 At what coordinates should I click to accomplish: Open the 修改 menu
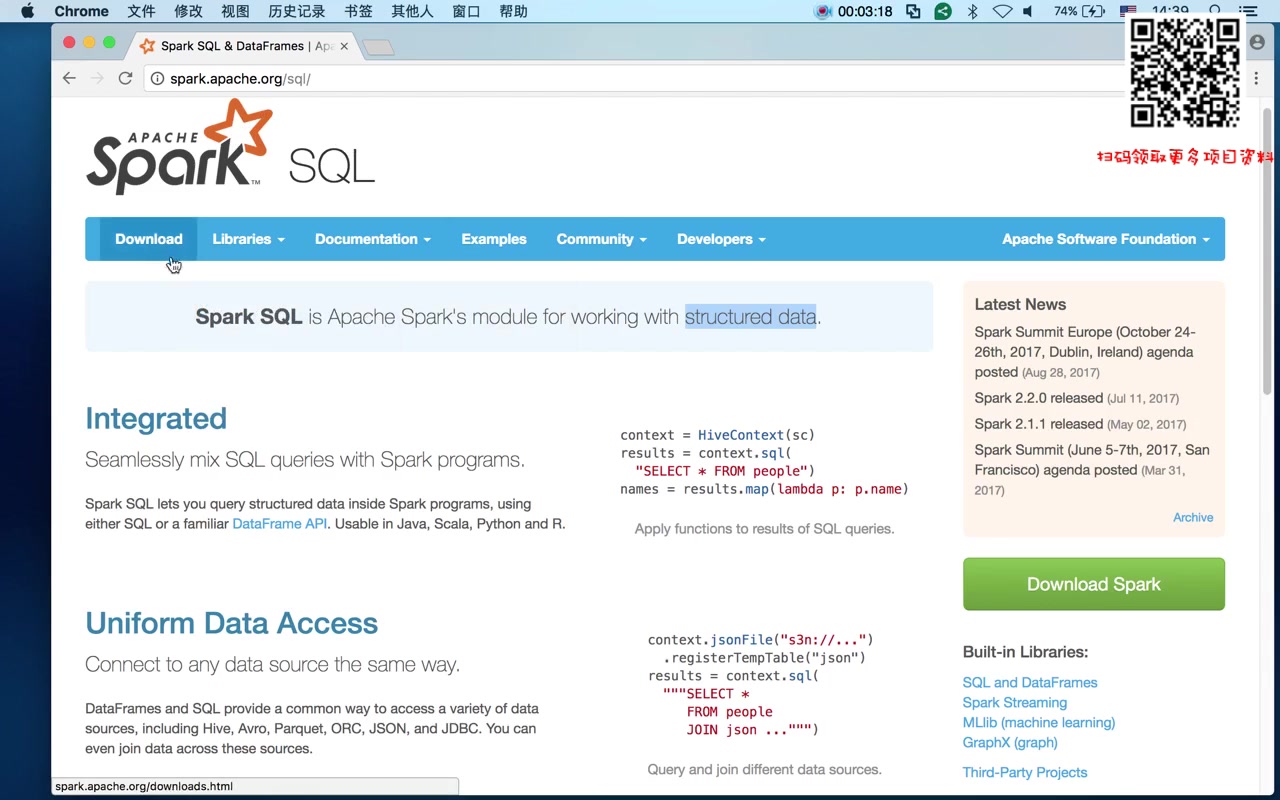pos(188,11)
